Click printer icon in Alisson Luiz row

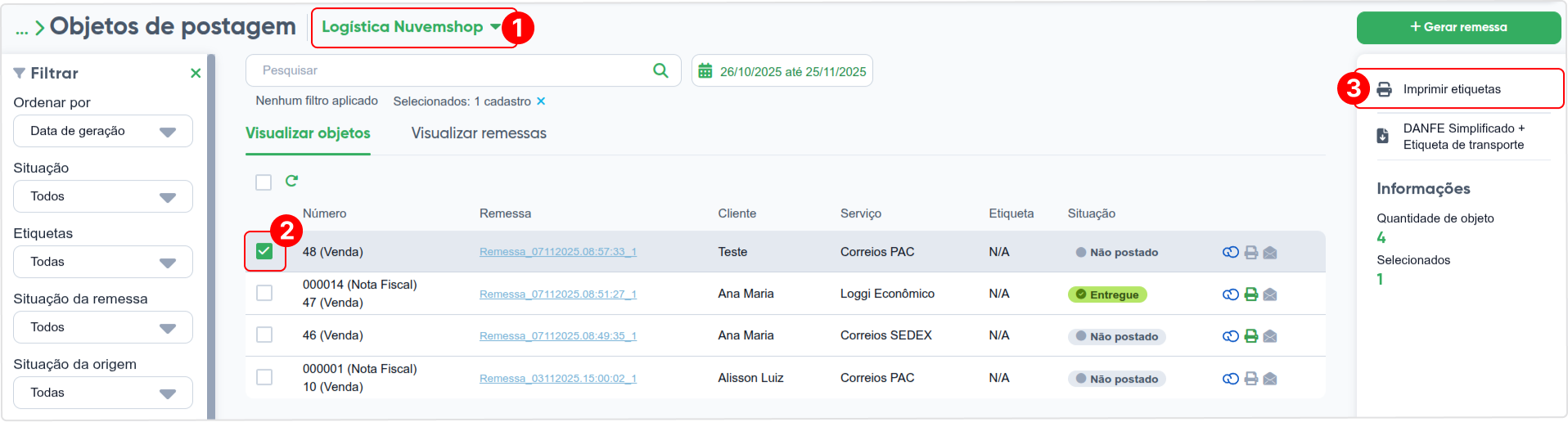pos(1250,379)
